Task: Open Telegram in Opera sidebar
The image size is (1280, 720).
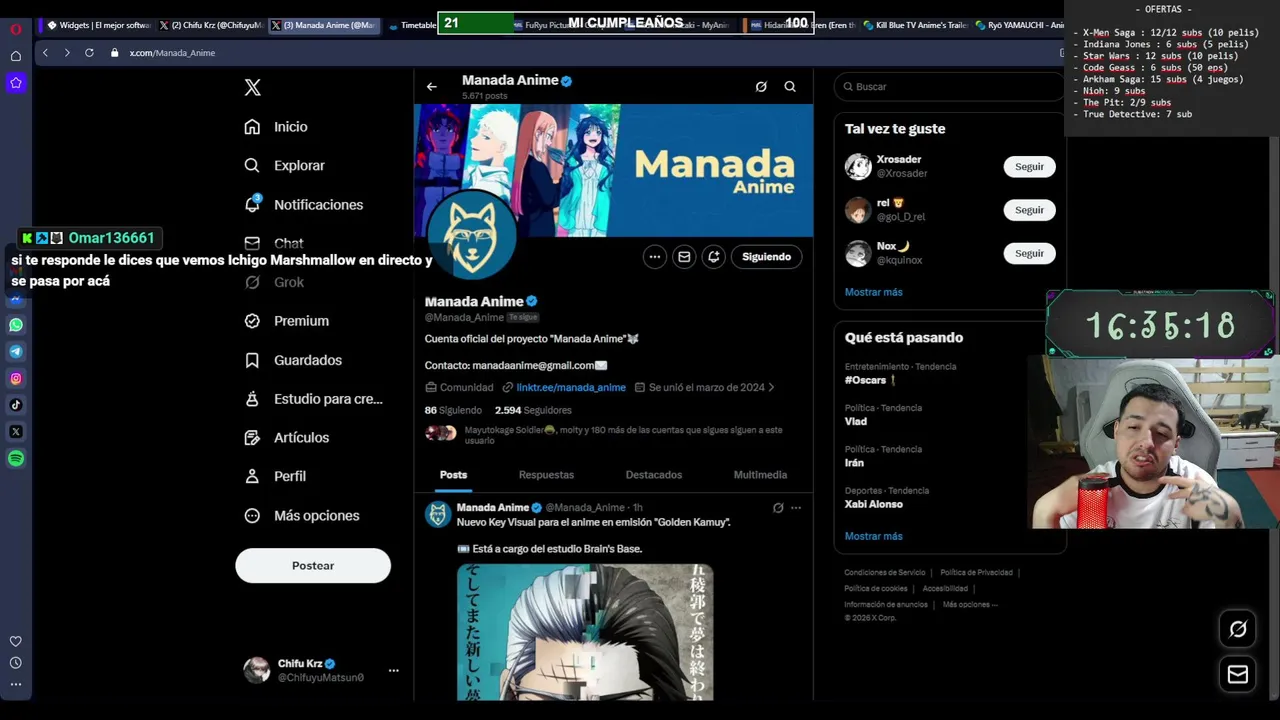Action: [16, 352]
